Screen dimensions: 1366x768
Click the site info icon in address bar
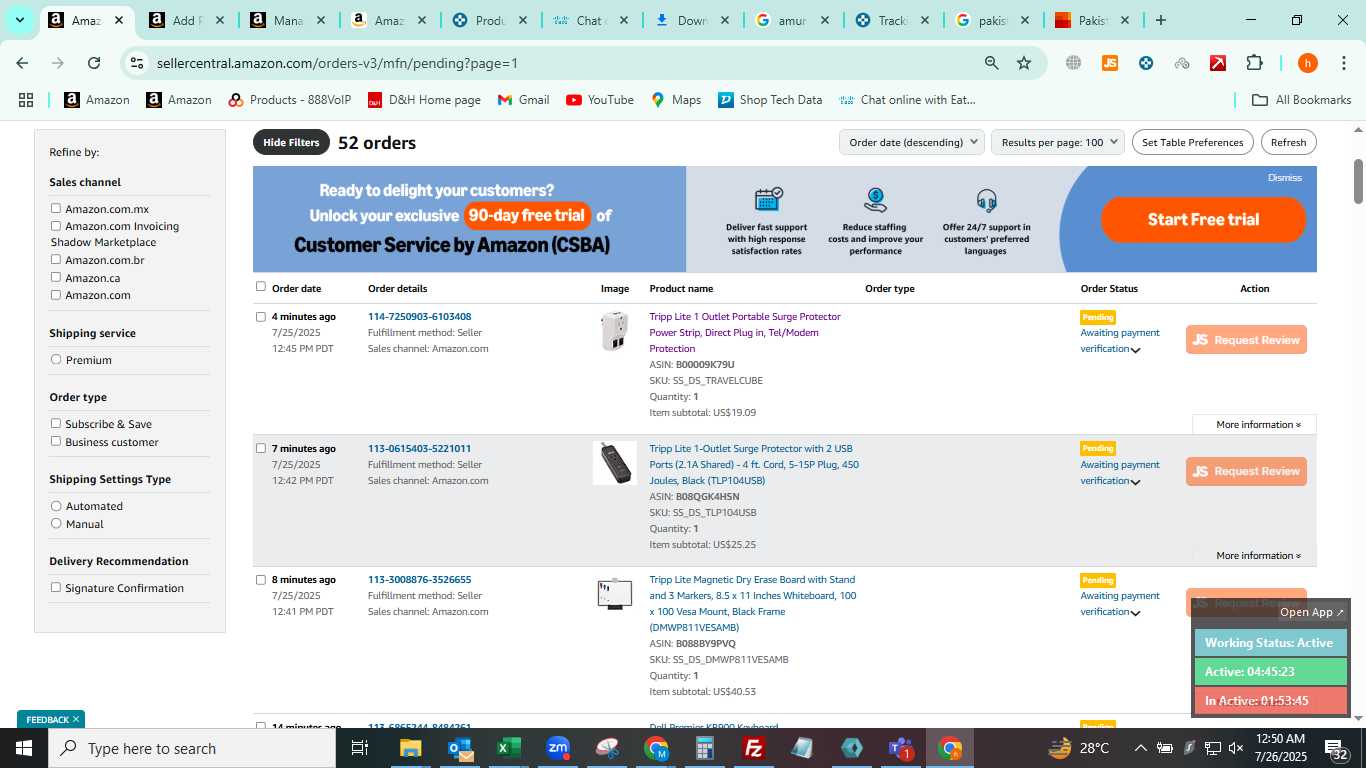[137, 63]
